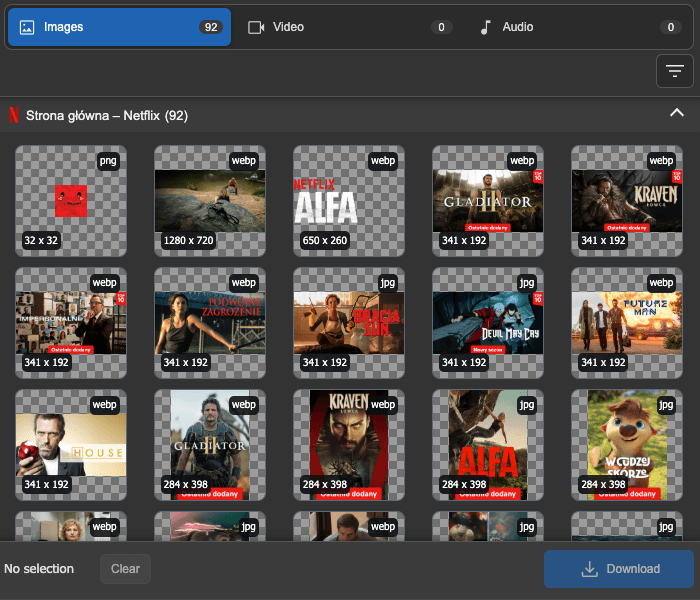Select the Bracia Sun jpg thumbnail

(x=349, y=323)
